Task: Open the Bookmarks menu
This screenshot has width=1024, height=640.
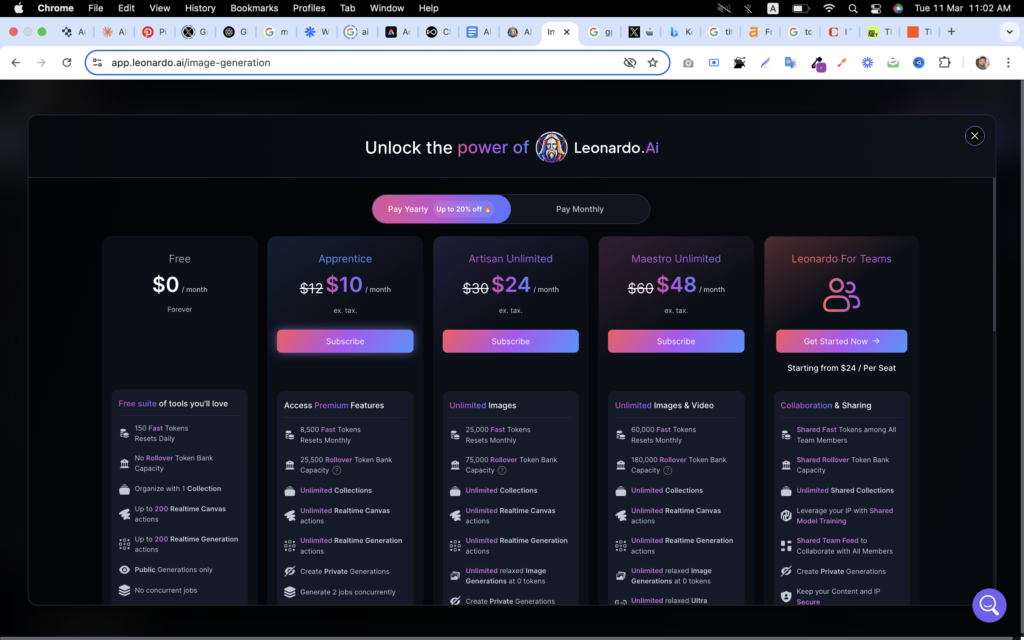Action: click(254, 8)
